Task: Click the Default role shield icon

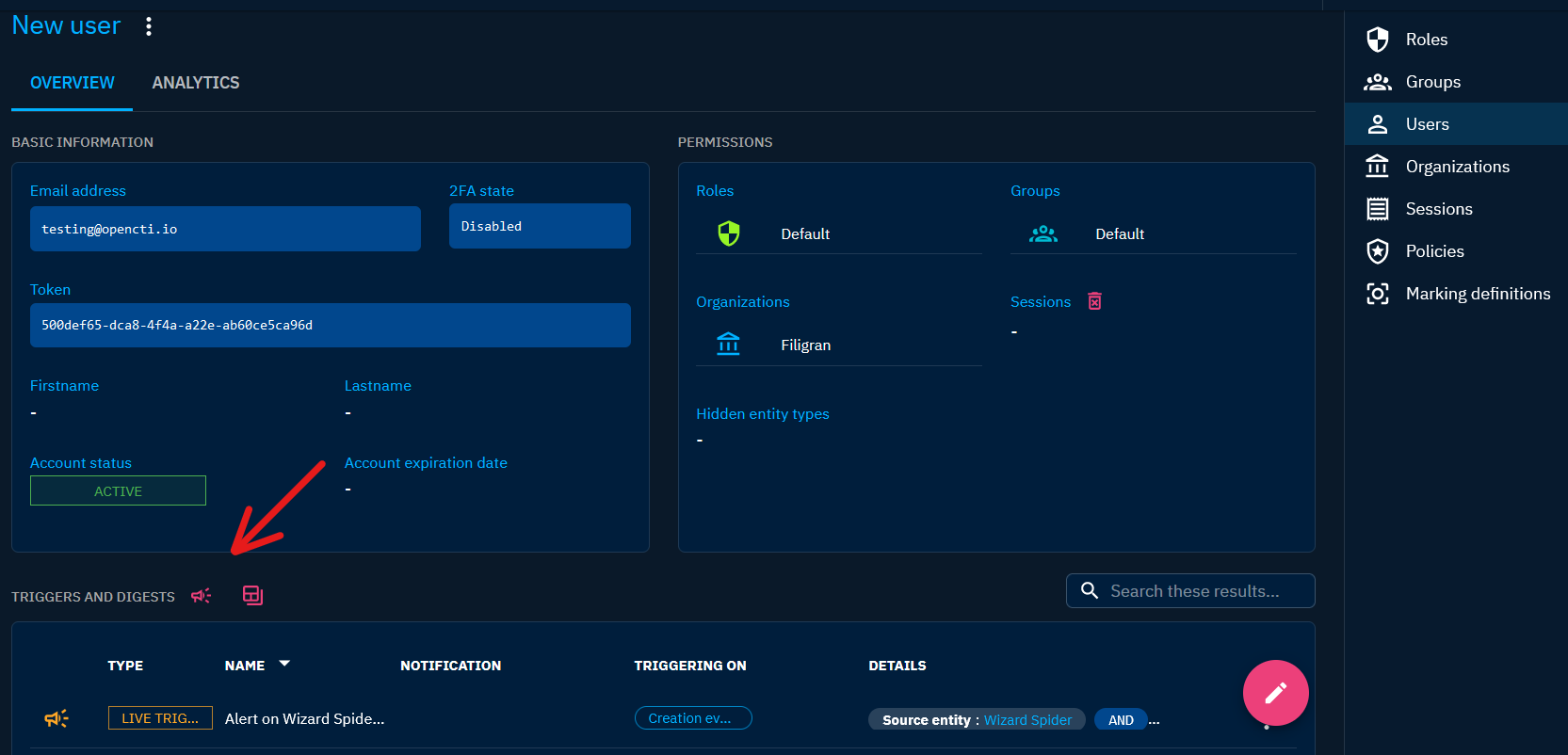Action: [729, 233]
